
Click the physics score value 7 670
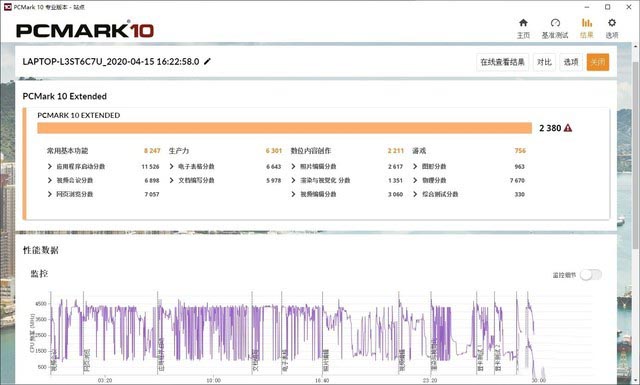pos(517,180)
